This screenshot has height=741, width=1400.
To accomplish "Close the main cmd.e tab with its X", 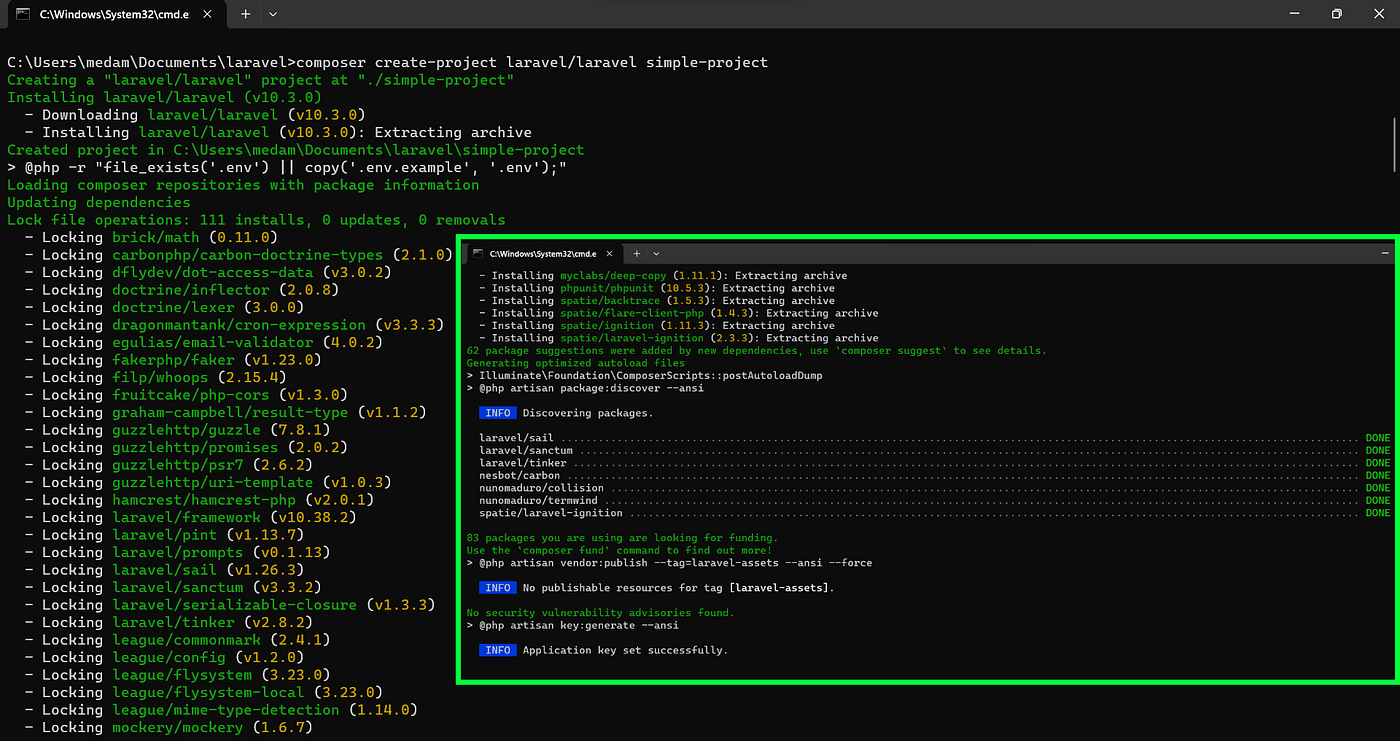I will coord(208,14).
